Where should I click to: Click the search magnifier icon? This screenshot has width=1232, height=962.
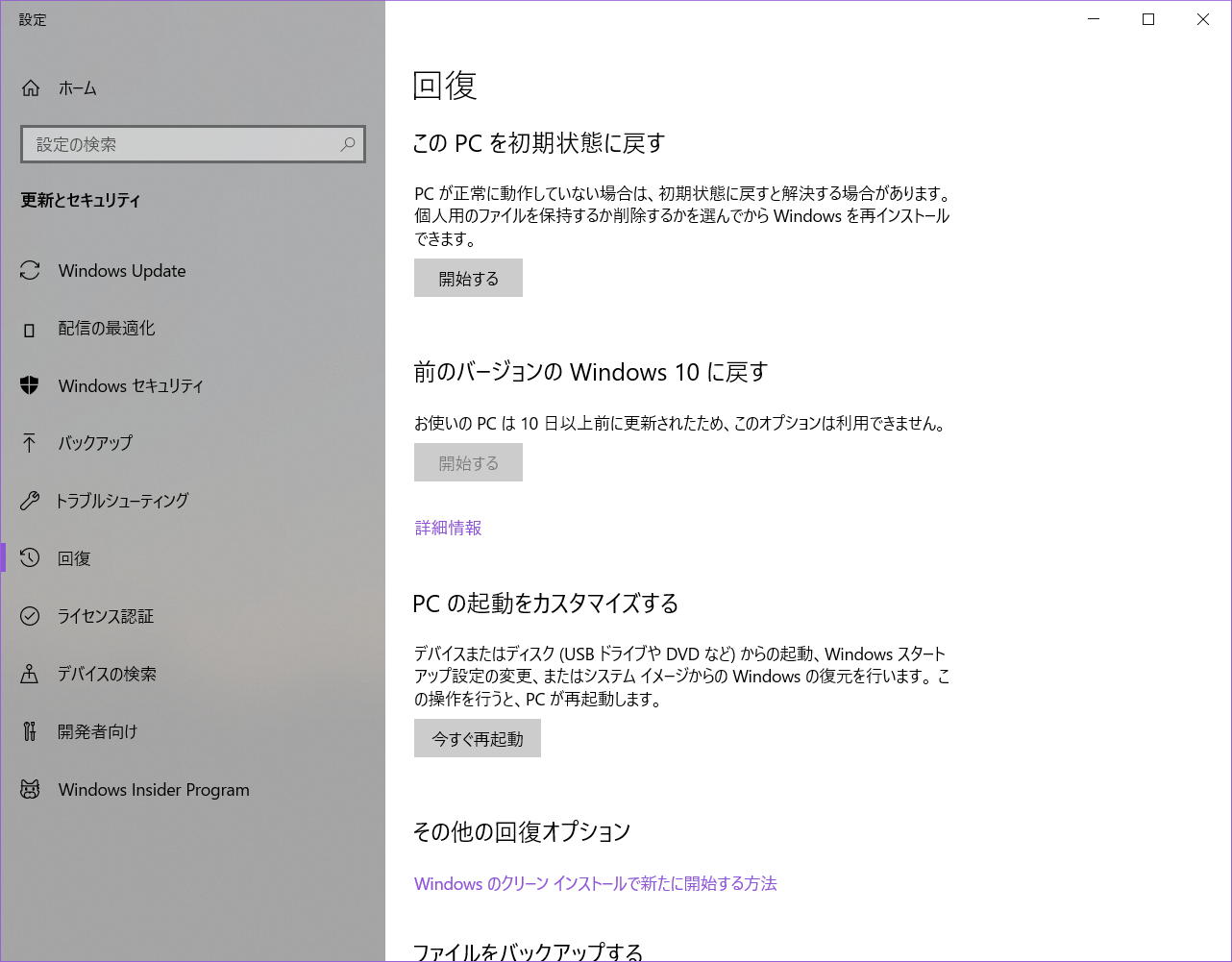click(348, 144)
